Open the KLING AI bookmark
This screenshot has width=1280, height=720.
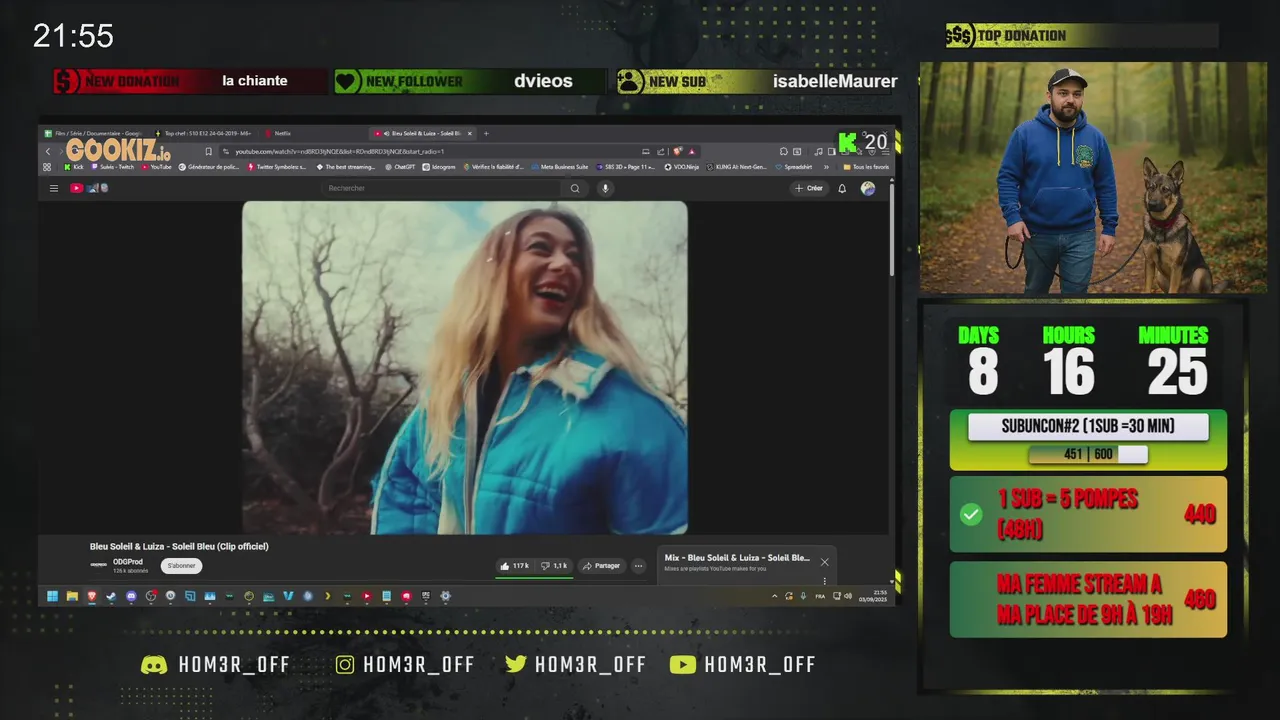736,167
